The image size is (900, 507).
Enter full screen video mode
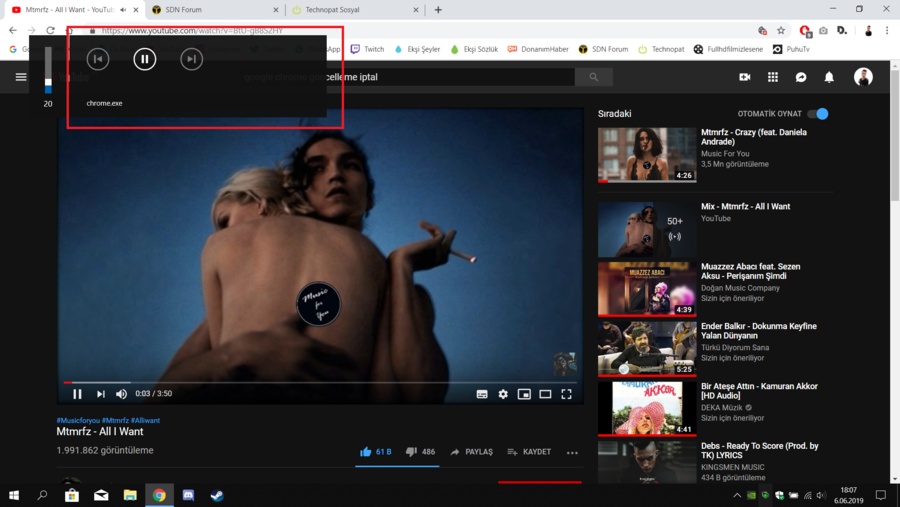pyautogui.click(x=567, y=394)
